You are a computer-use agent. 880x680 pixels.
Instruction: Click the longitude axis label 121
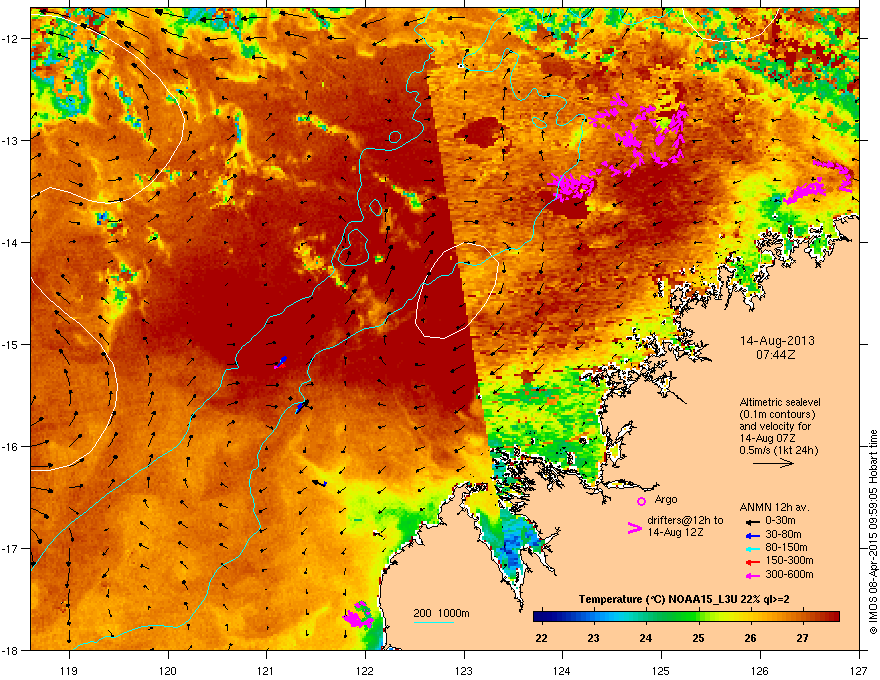pyautogui.click(x=266, y=670)
